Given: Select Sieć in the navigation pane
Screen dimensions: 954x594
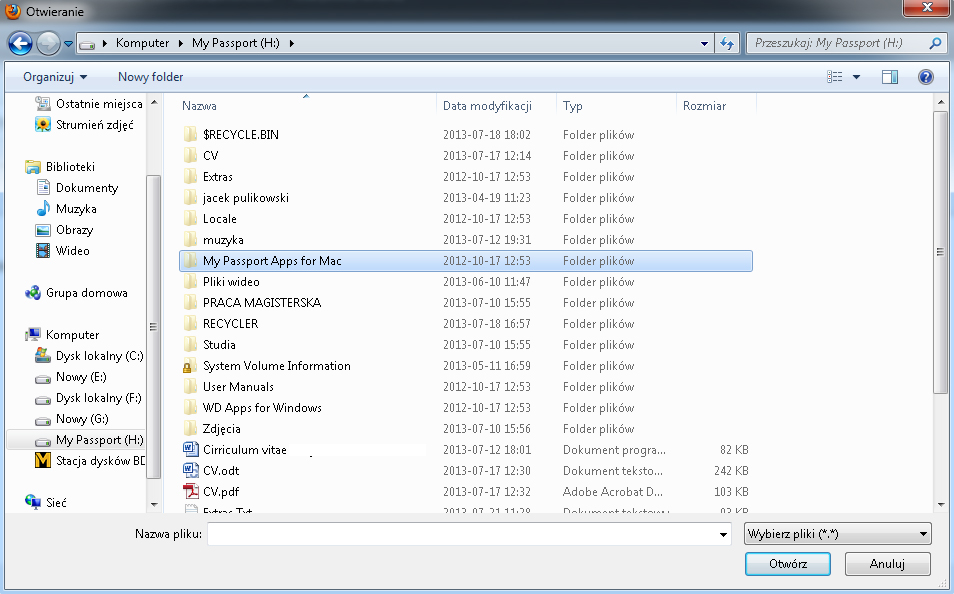Looking at the screenshot, I should click(46, 503).
